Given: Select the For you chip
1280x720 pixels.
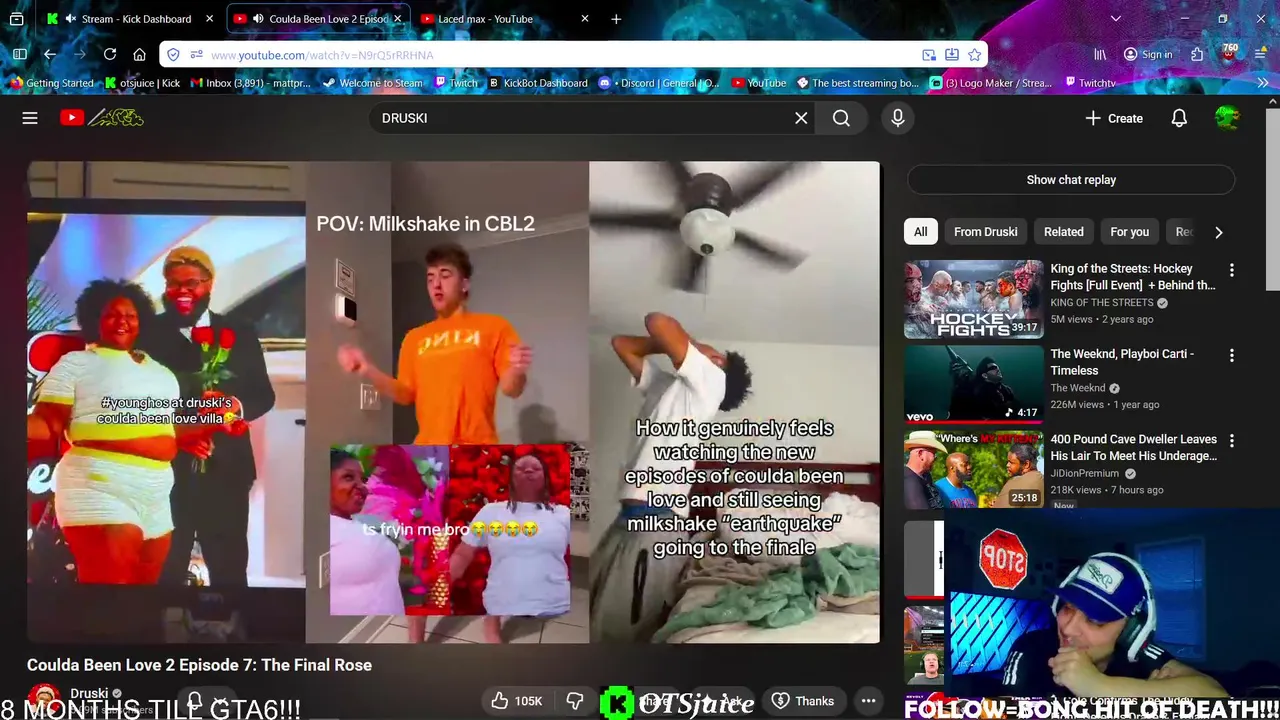Looking at the screenshot, I should pyautogui.click(x=1129, y=232).
